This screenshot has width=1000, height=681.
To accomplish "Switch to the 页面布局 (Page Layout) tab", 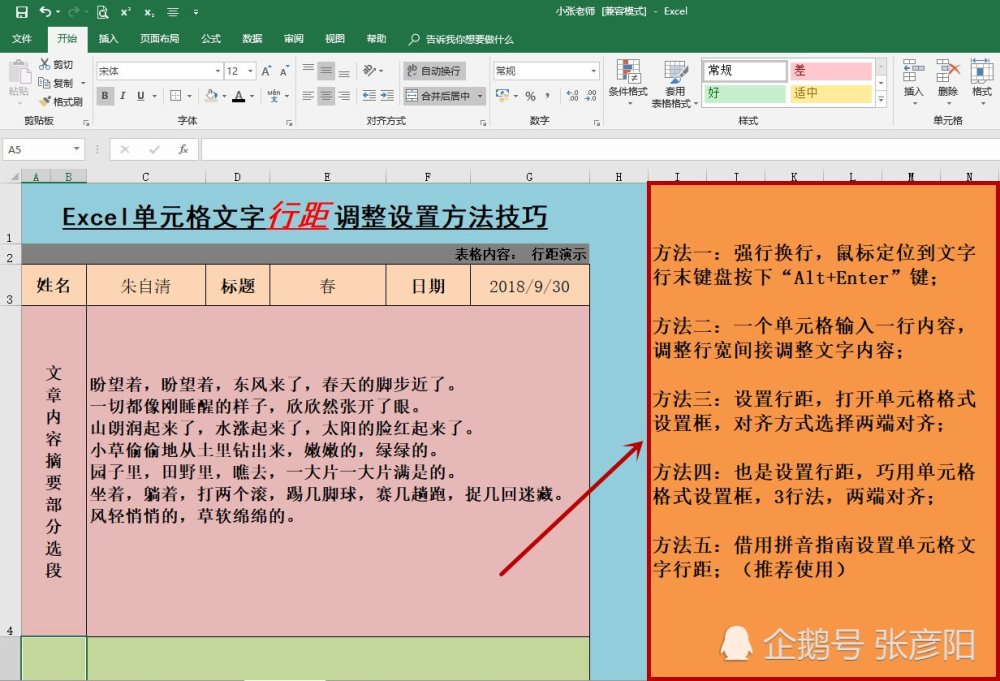I will (x=159, y=39).
